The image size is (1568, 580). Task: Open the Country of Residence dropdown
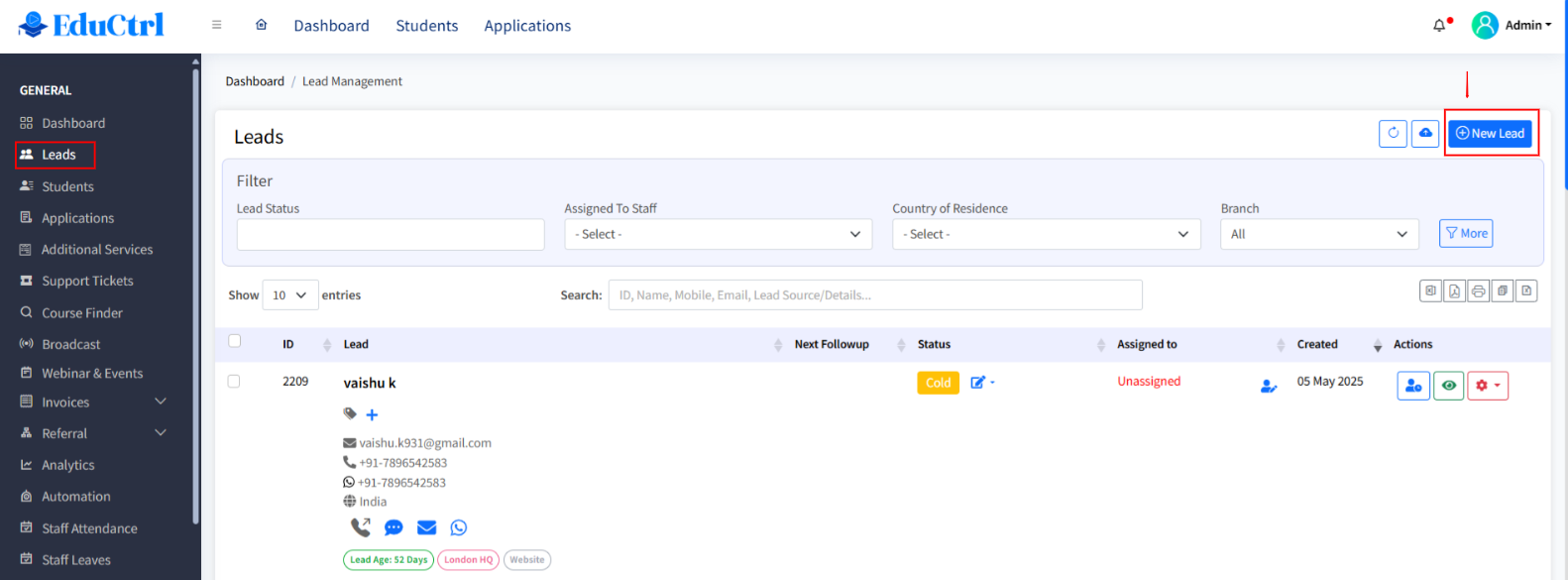click(x=1046, y=235)
